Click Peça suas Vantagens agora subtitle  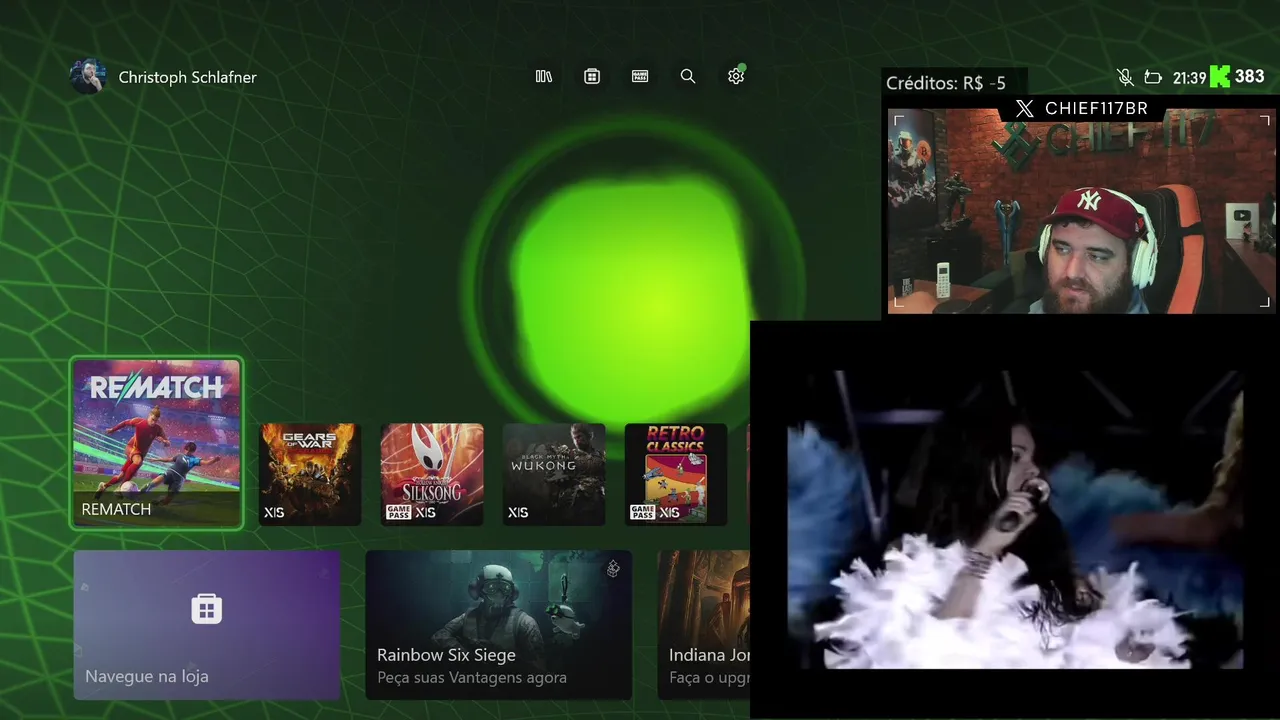coord(472,678)
